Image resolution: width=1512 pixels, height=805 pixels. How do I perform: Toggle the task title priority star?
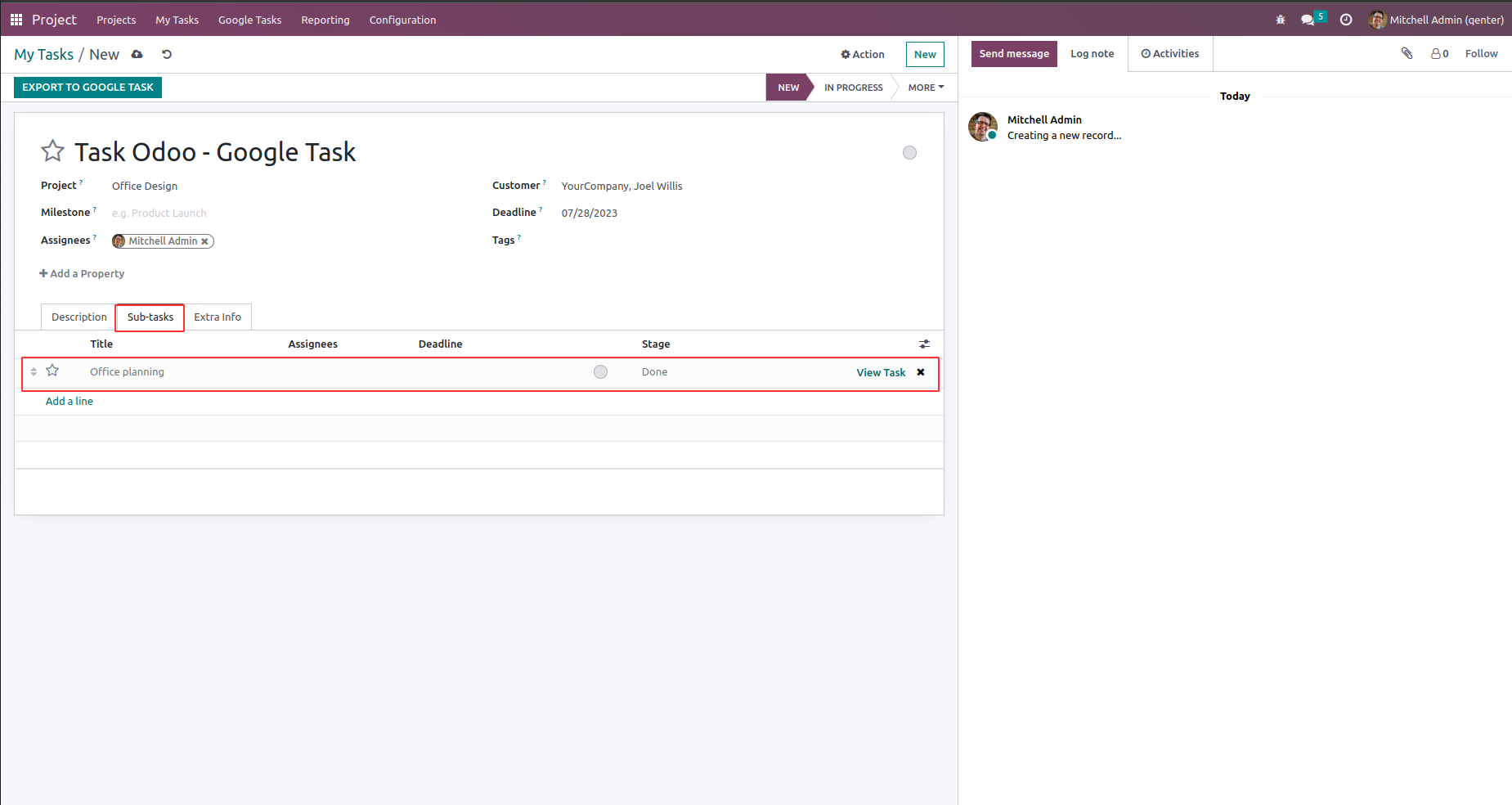coord(52,151)
